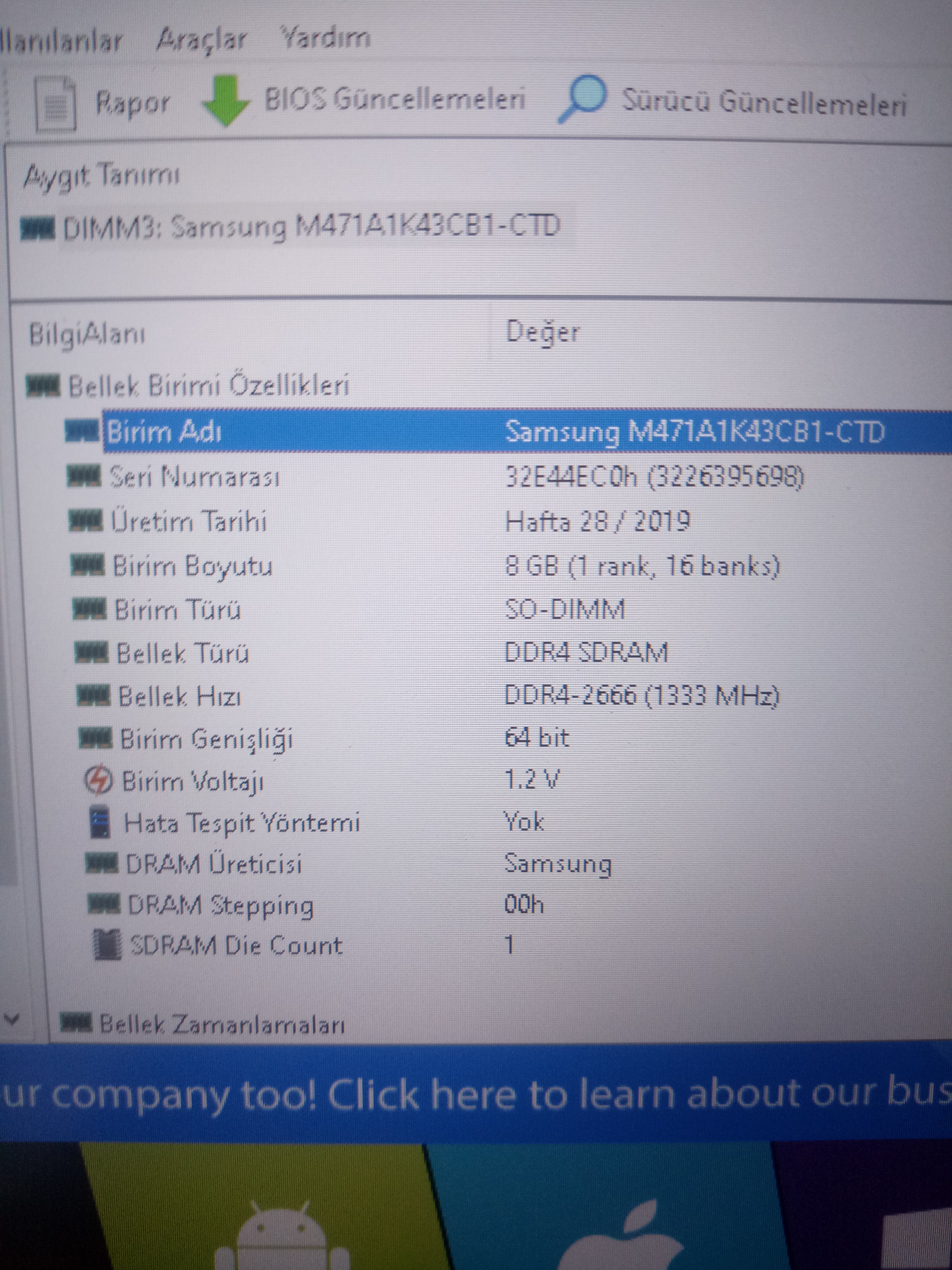
Task: Click the Bellek Birimi Özellikleri memory icon
Action: 42,385
